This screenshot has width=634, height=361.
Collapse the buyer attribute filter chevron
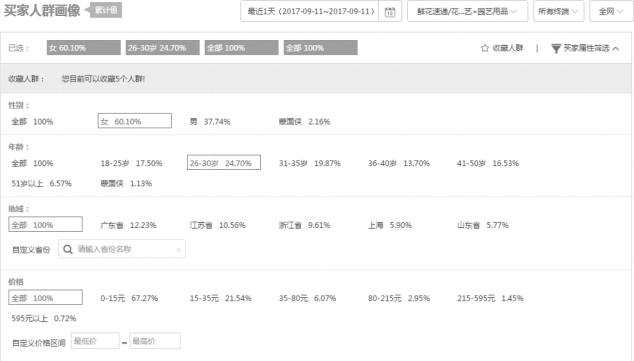(x=615, y=49)
